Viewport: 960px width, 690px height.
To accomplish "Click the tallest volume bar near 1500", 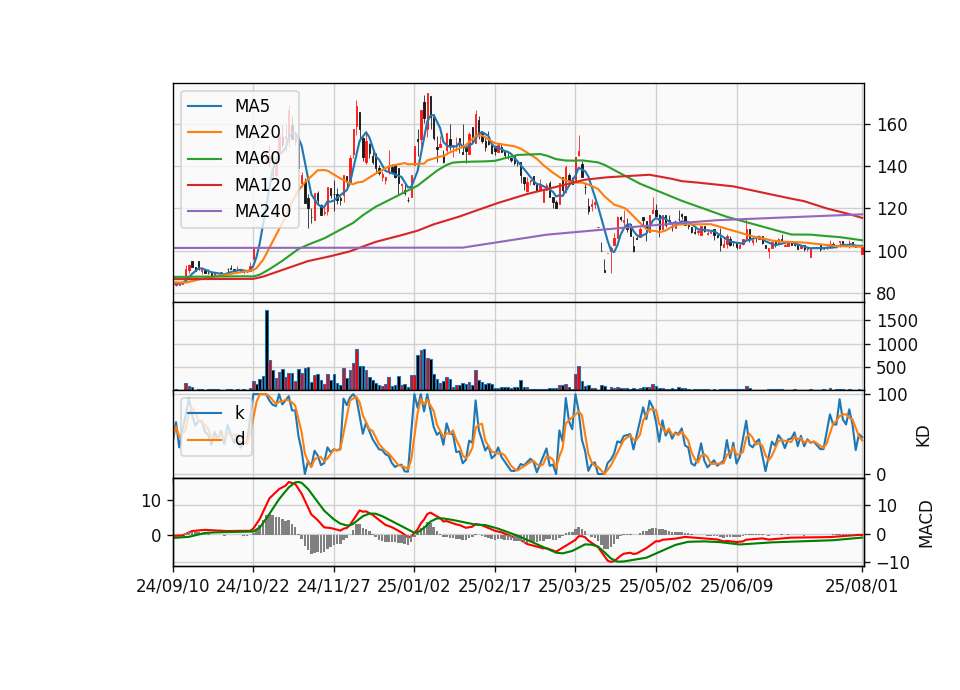I will 267,350.
